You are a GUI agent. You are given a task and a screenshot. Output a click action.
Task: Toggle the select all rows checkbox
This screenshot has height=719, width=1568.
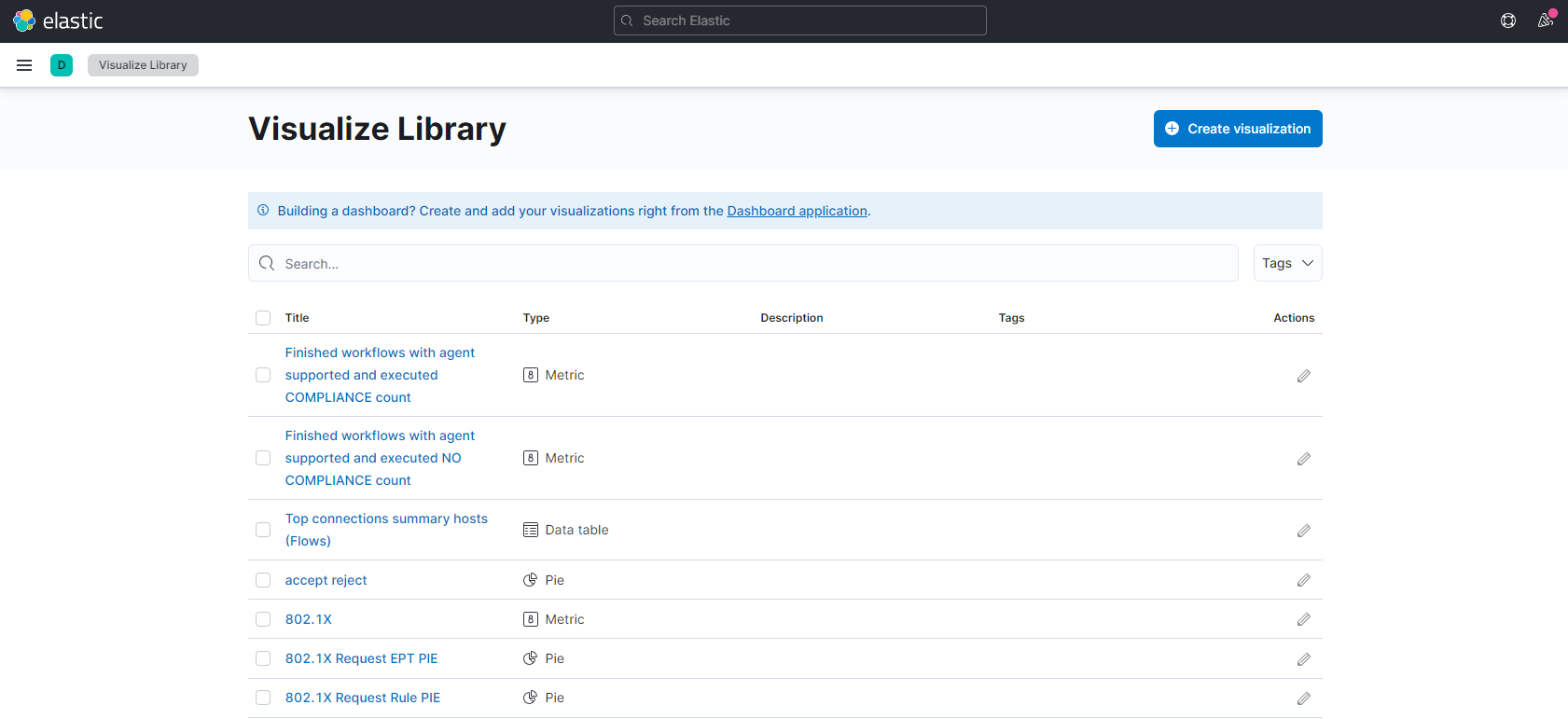pos(263,318)
